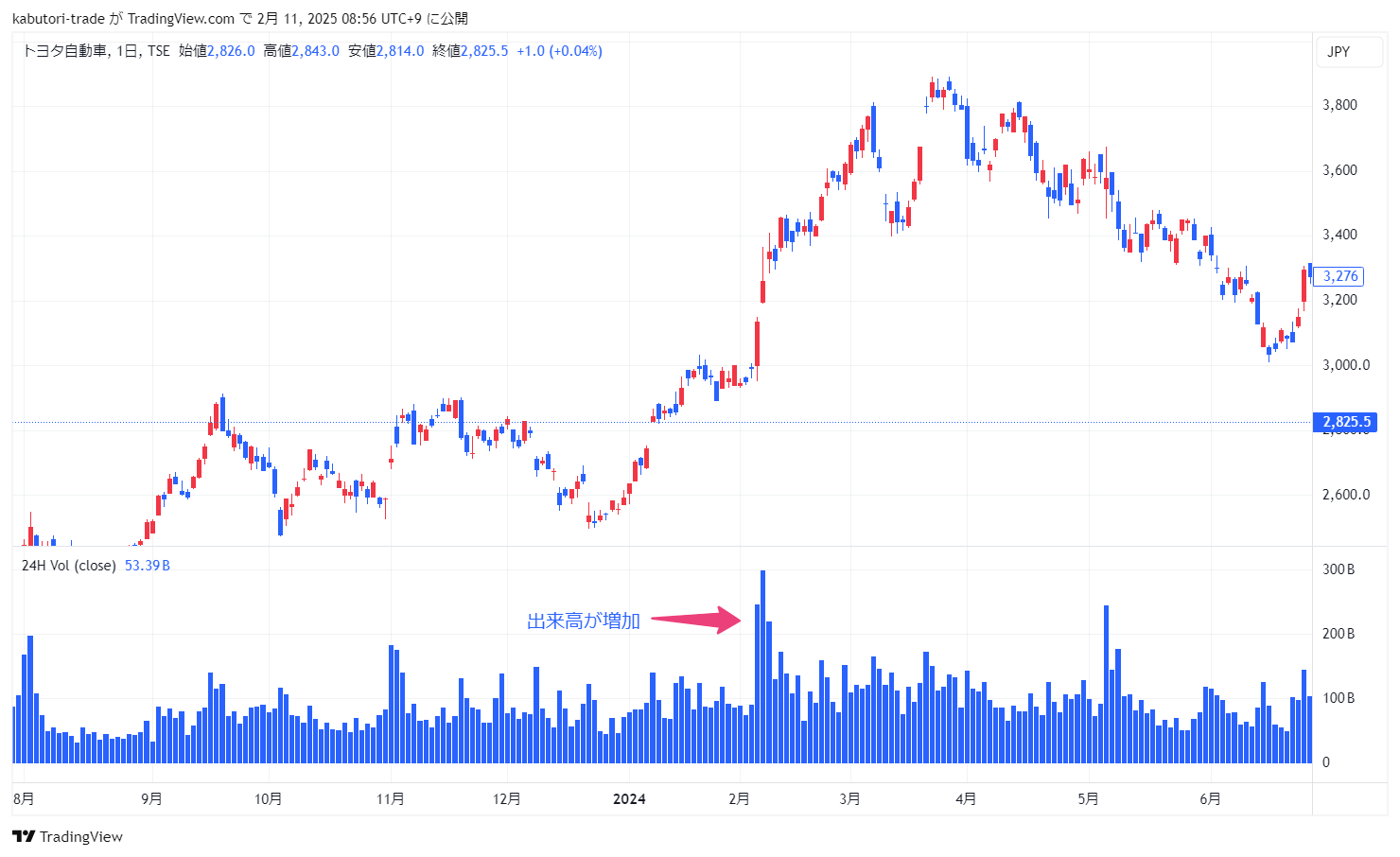
Task: Click the 2,600.0 price axis label
Action: click(x=1346, y=495)
